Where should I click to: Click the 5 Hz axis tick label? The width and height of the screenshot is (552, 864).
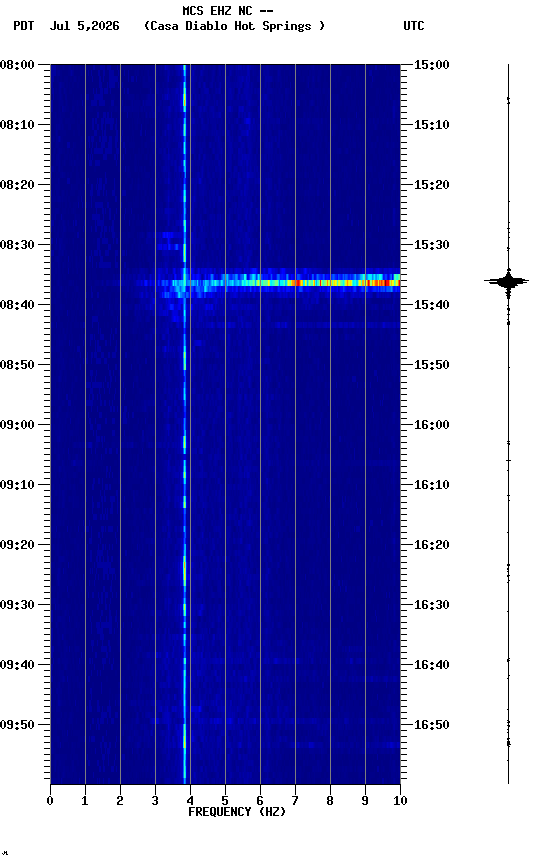(225, 801)
